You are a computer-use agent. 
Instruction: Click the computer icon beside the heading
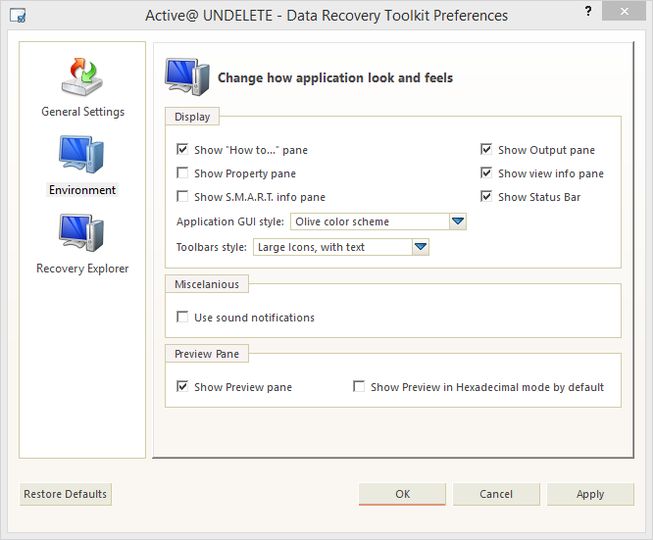point(187,77)
